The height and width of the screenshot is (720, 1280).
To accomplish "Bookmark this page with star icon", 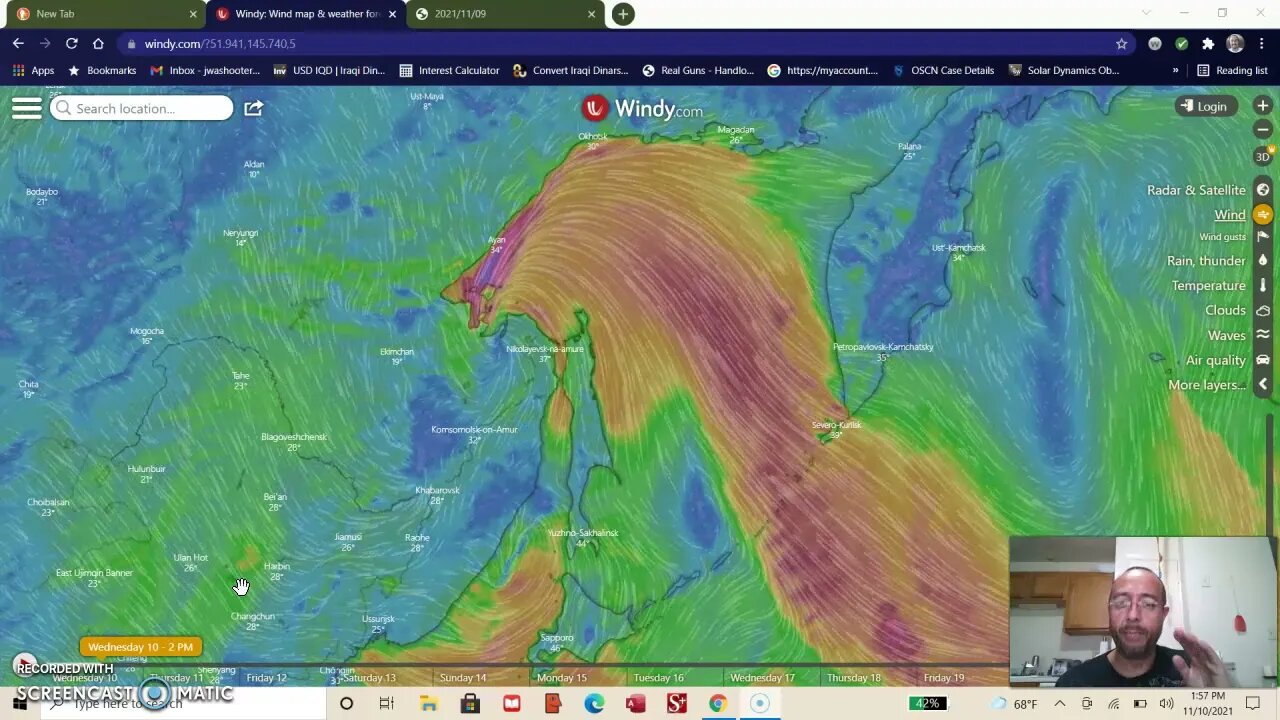I will [x=1121, y=44].
